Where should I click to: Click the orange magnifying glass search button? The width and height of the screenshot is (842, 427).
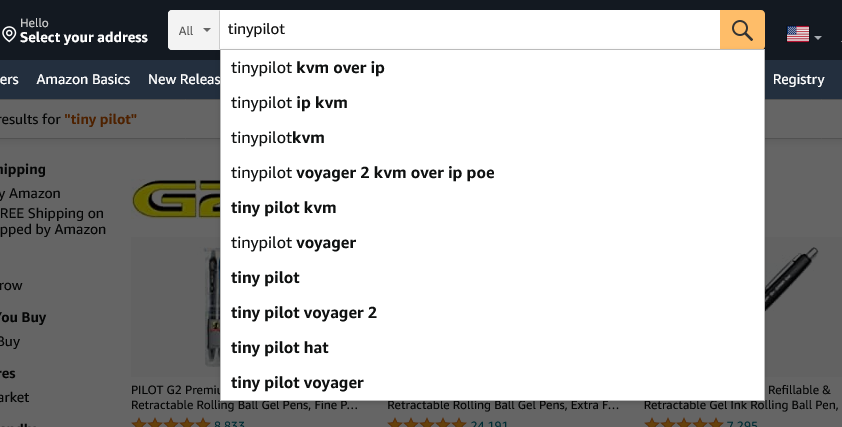(x=742, y=30)
